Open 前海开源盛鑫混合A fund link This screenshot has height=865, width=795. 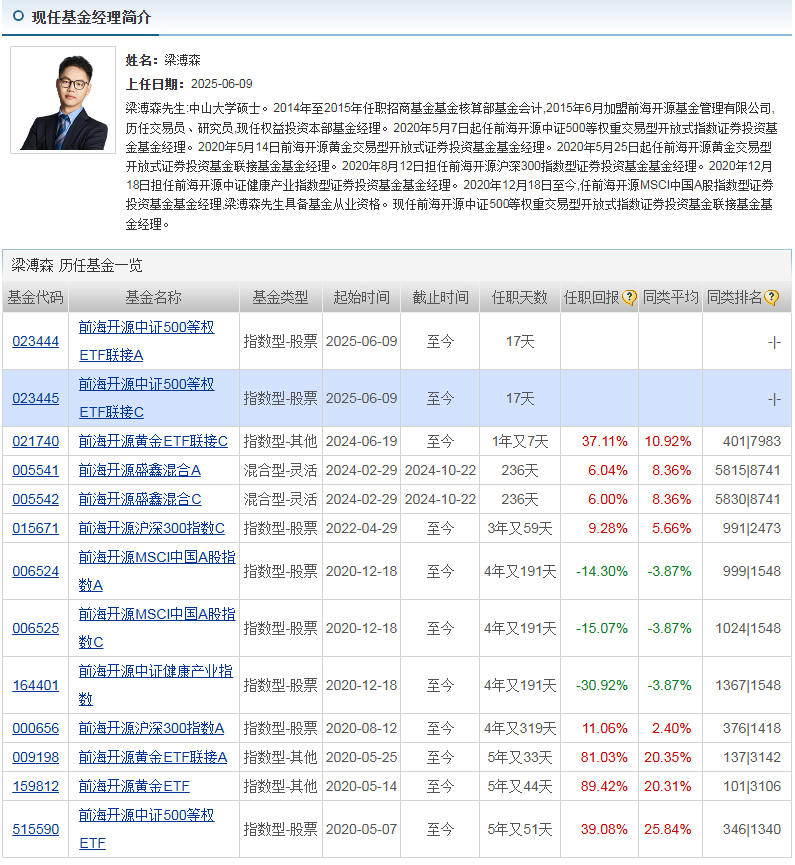(140, 471)
